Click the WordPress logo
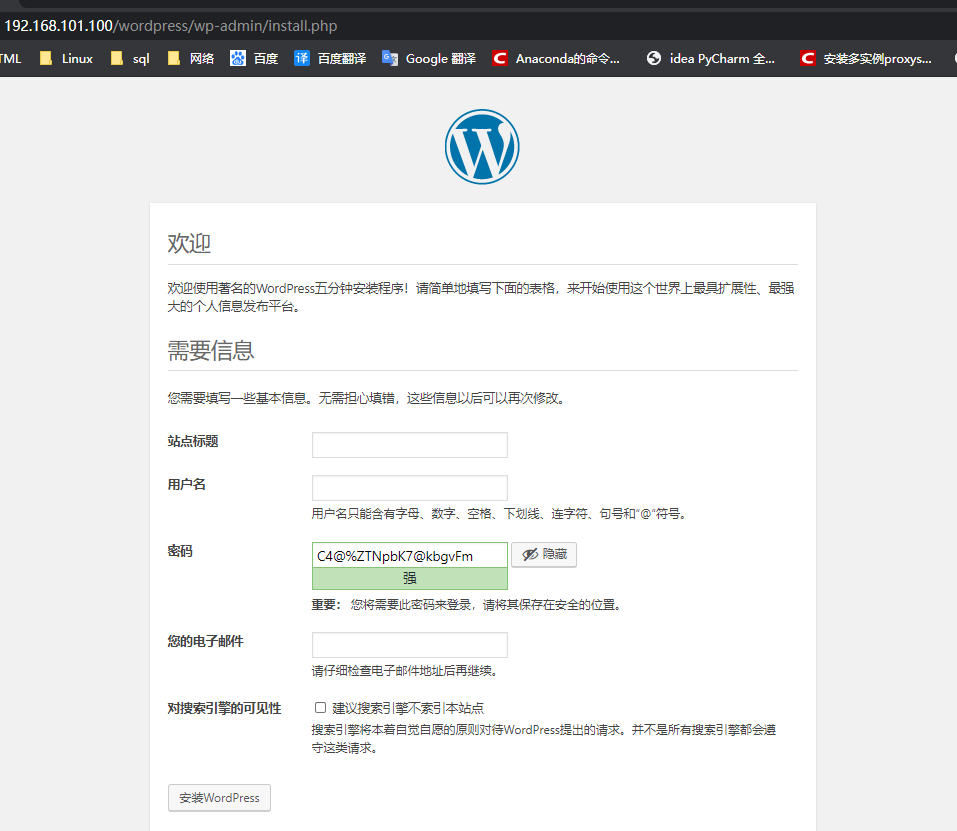This screenshot has height=831, width=957. click(x=482, y=146)
